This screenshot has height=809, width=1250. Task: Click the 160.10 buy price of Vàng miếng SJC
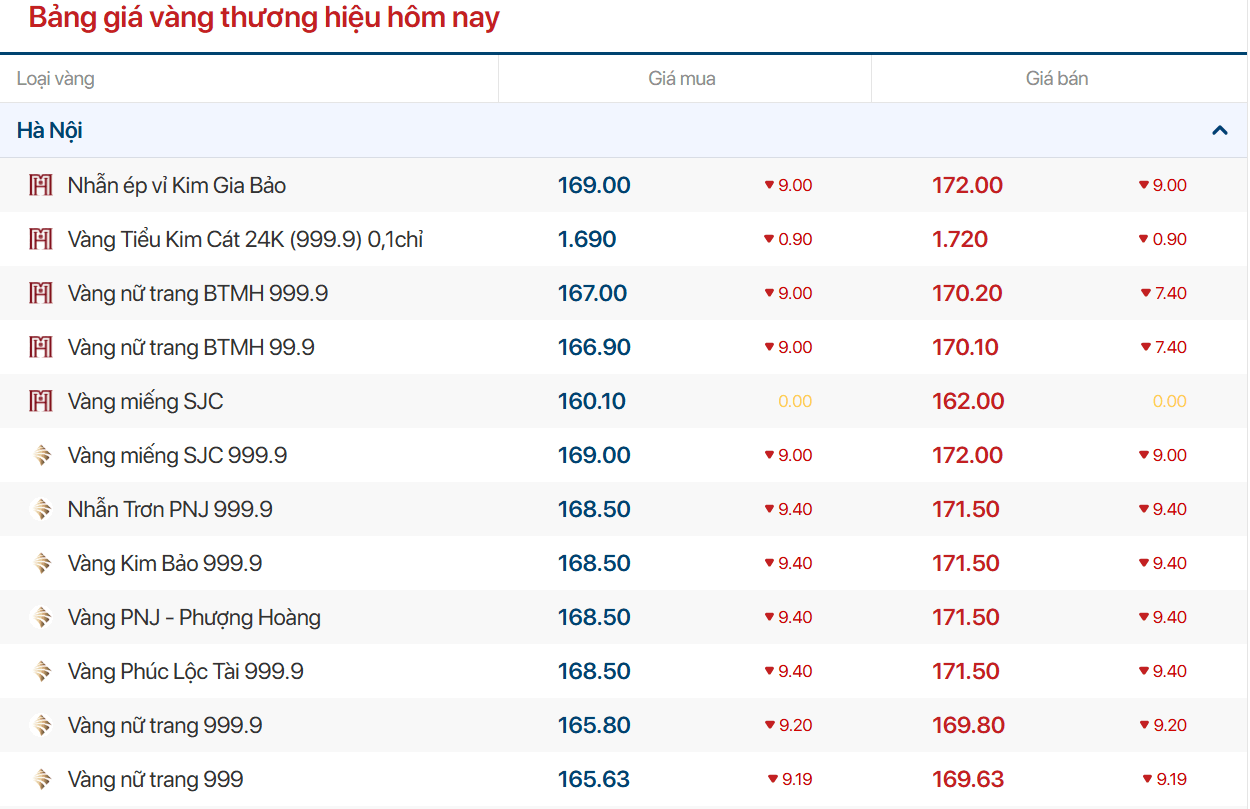[592, 401]
